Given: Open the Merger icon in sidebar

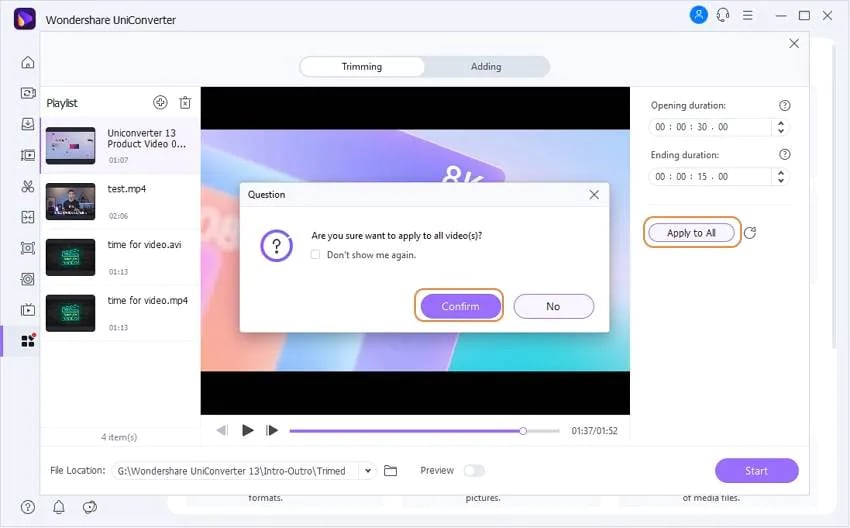Looking at the screenshot, I should 28,217.
